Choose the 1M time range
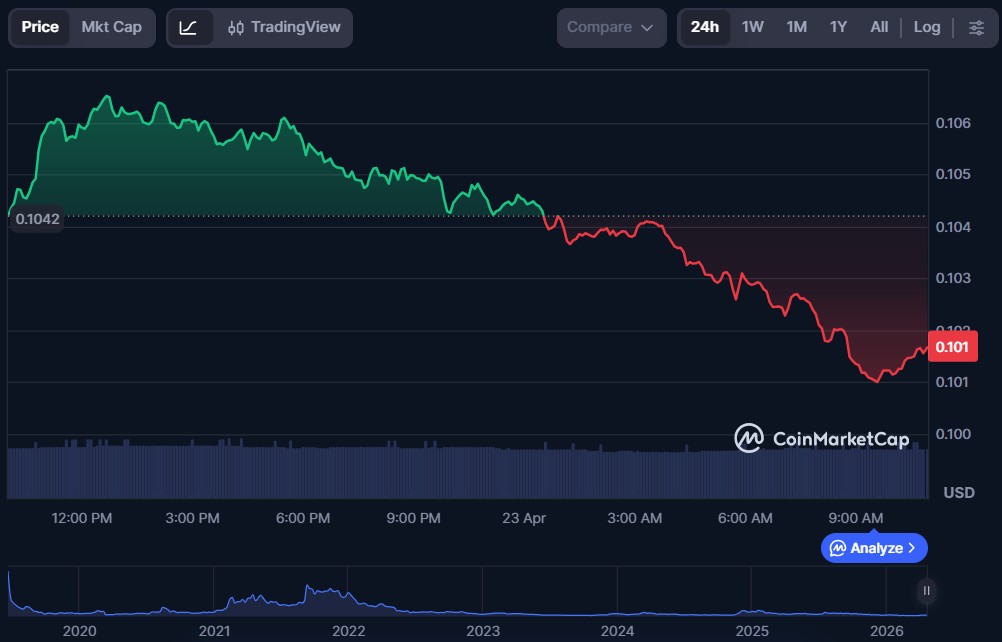This screenshot has width=1002, height=642. [796, 27]
